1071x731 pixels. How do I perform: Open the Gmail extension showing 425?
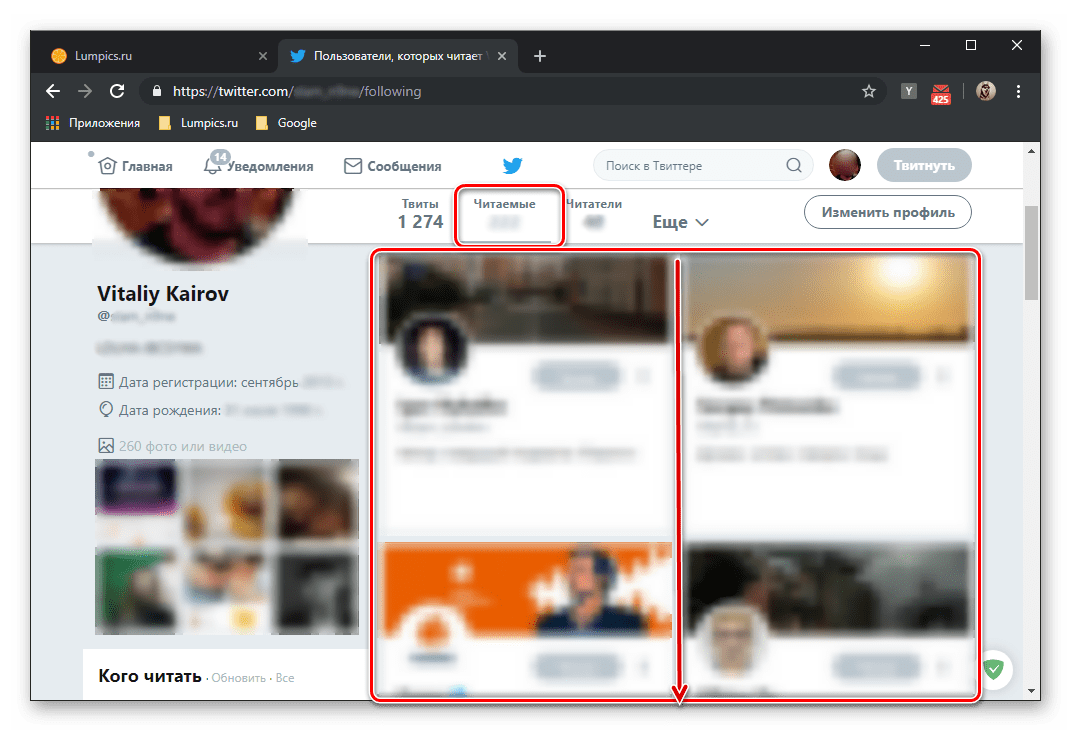(x=940, y=92)
